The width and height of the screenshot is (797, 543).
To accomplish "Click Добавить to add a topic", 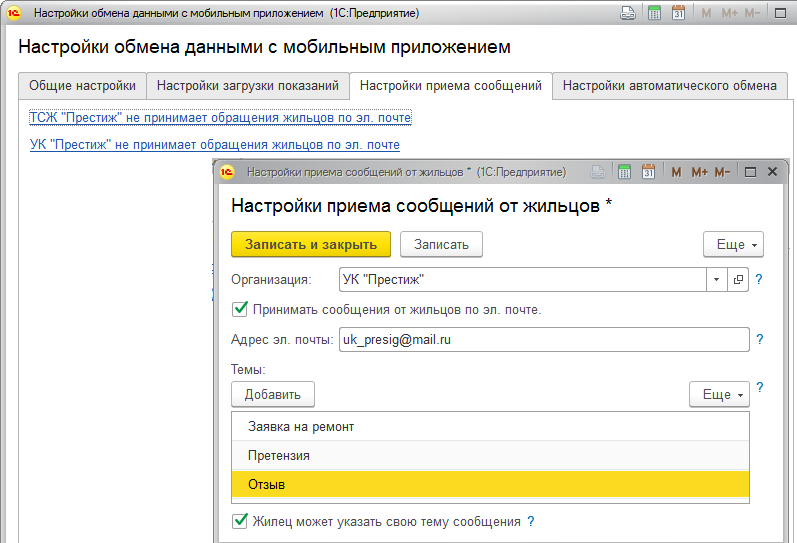I will click(273, 395).
